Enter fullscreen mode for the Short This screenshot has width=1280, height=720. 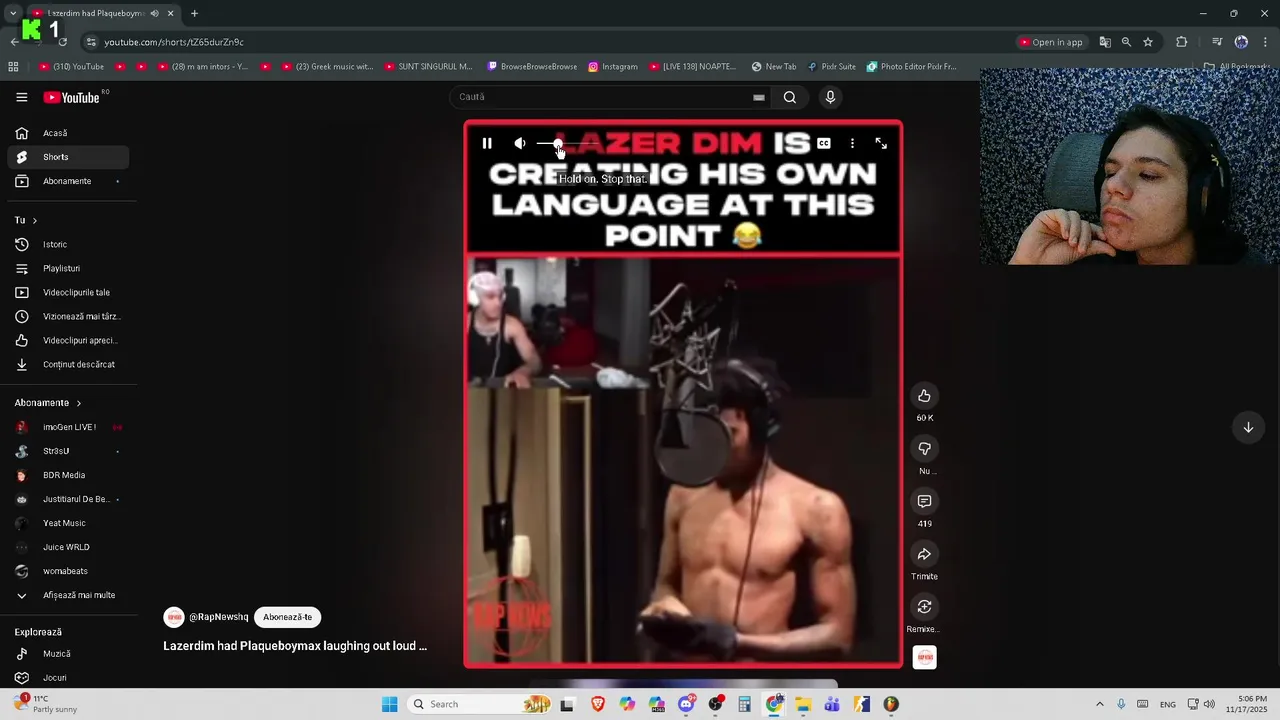[x=881, y=143]
